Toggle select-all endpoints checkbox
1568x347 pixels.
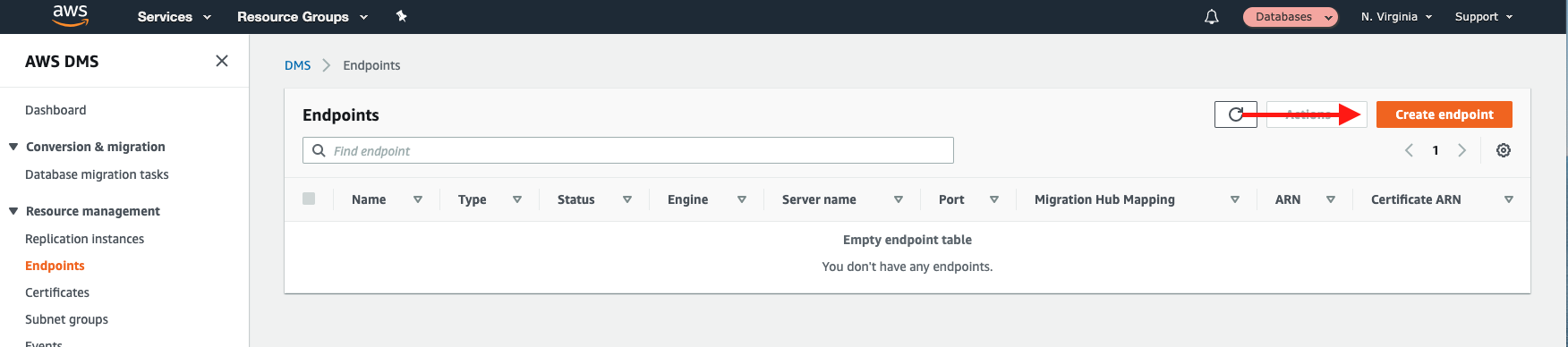pos(309,199)
